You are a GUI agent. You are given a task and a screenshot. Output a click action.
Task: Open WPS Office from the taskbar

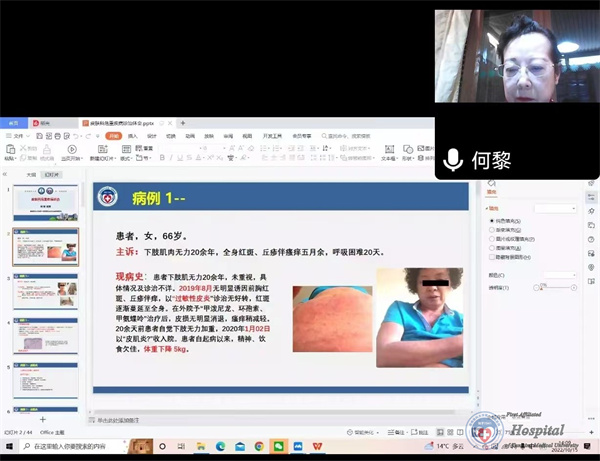pos(317,446)
